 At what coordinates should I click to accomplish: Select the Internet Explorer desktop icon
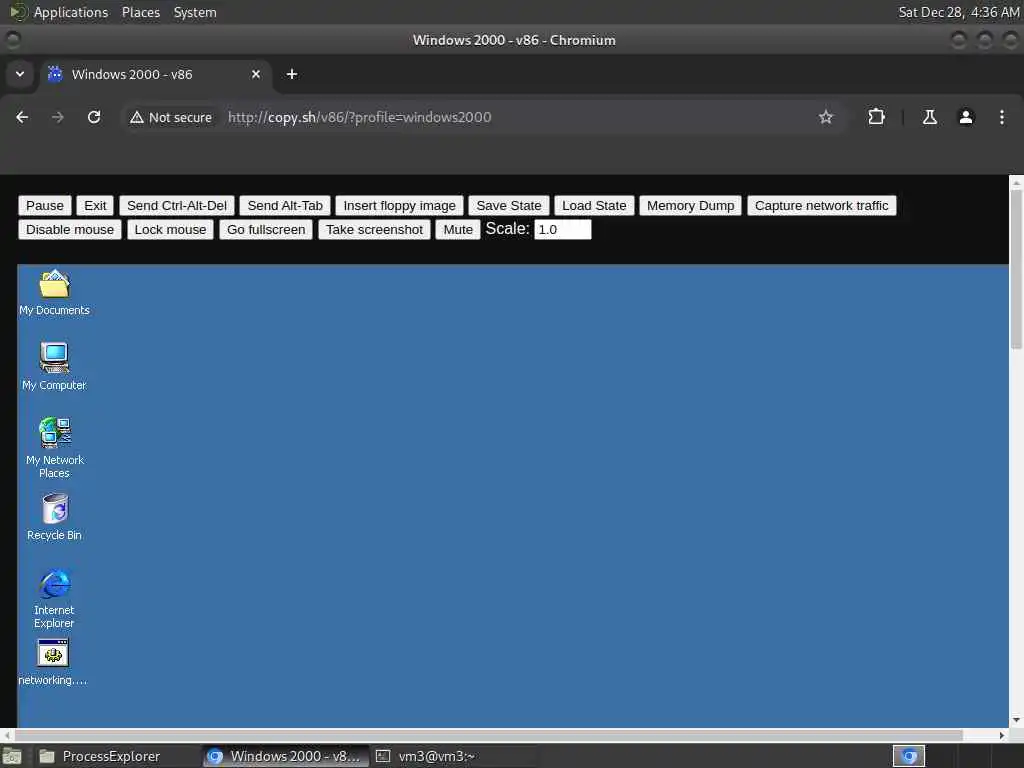pyautogui.click(x=54, y=598)
